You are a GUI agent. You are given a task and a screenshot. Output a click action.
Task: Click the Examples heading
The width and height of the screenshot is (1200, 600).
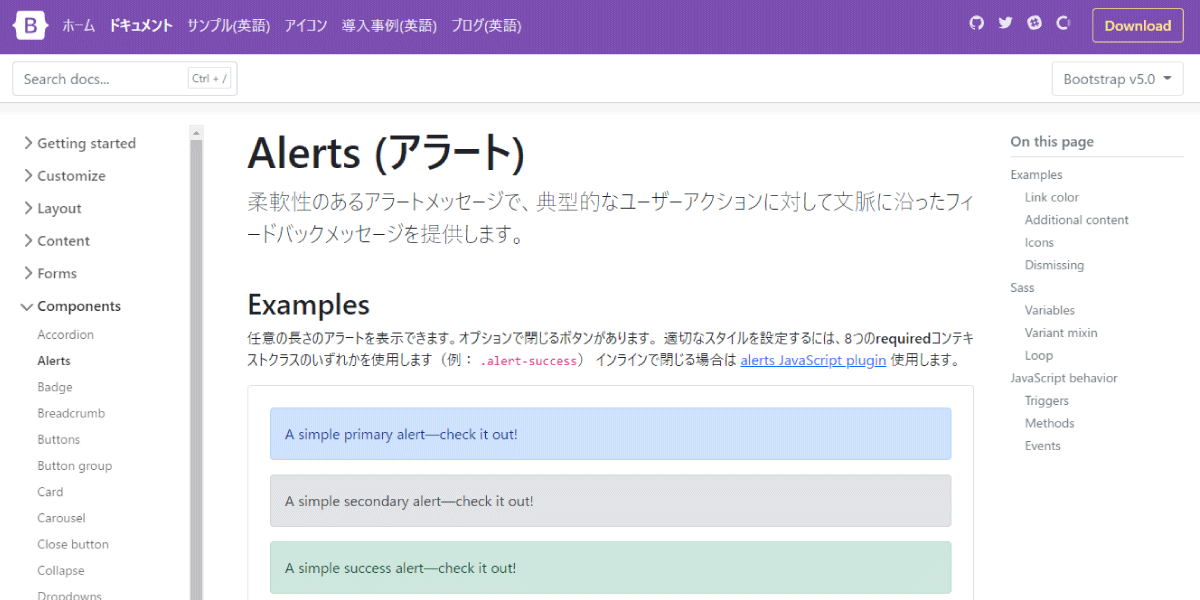(308, 304)
